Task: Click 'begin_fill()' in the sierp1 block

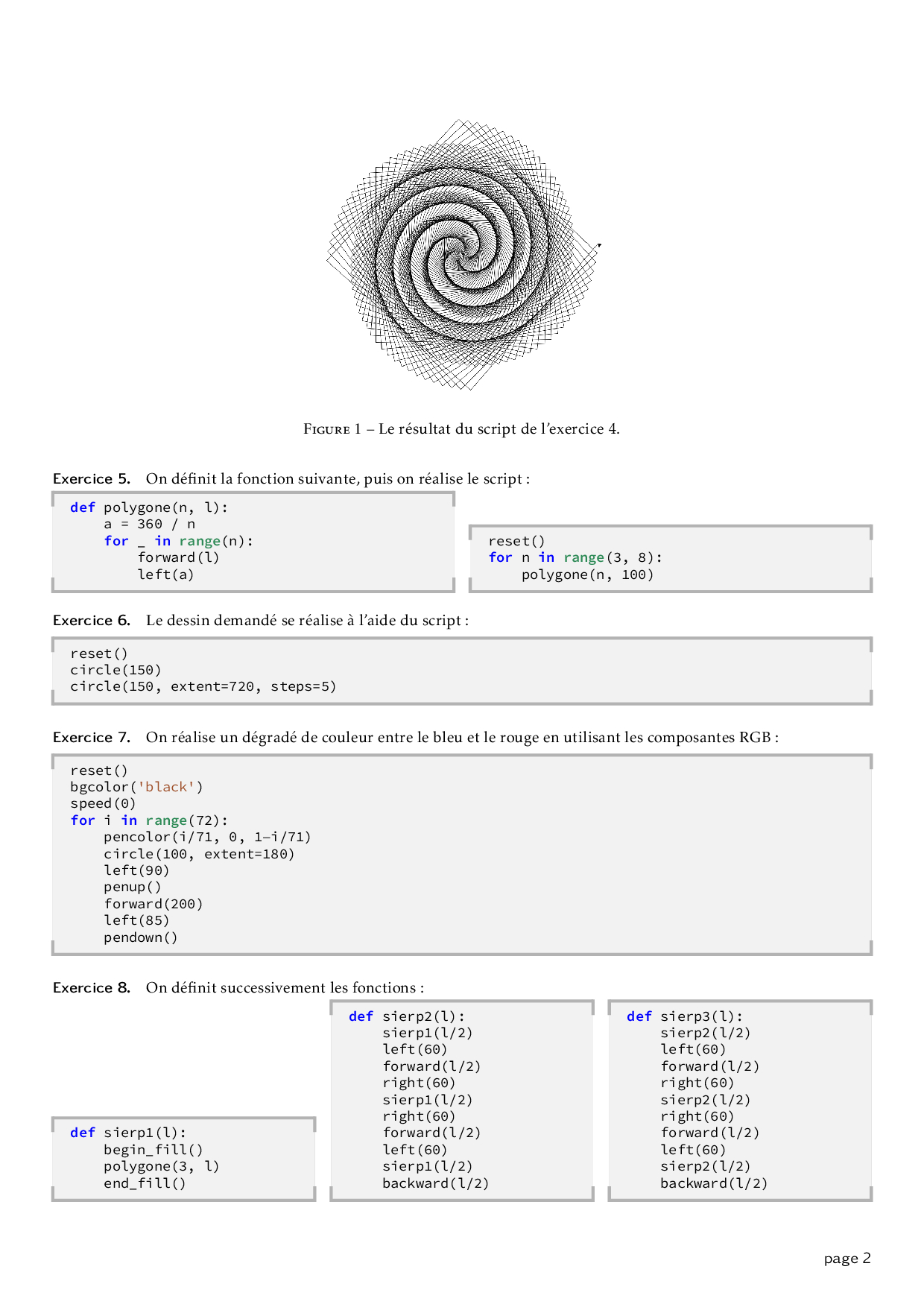Action: pyautogui.click(x=153, y=1150)
